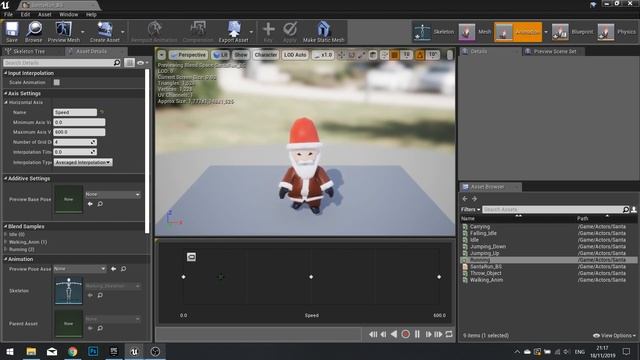Click the x1.0 playback speed button
640x360 pixels.
click(x=323, y=55)
